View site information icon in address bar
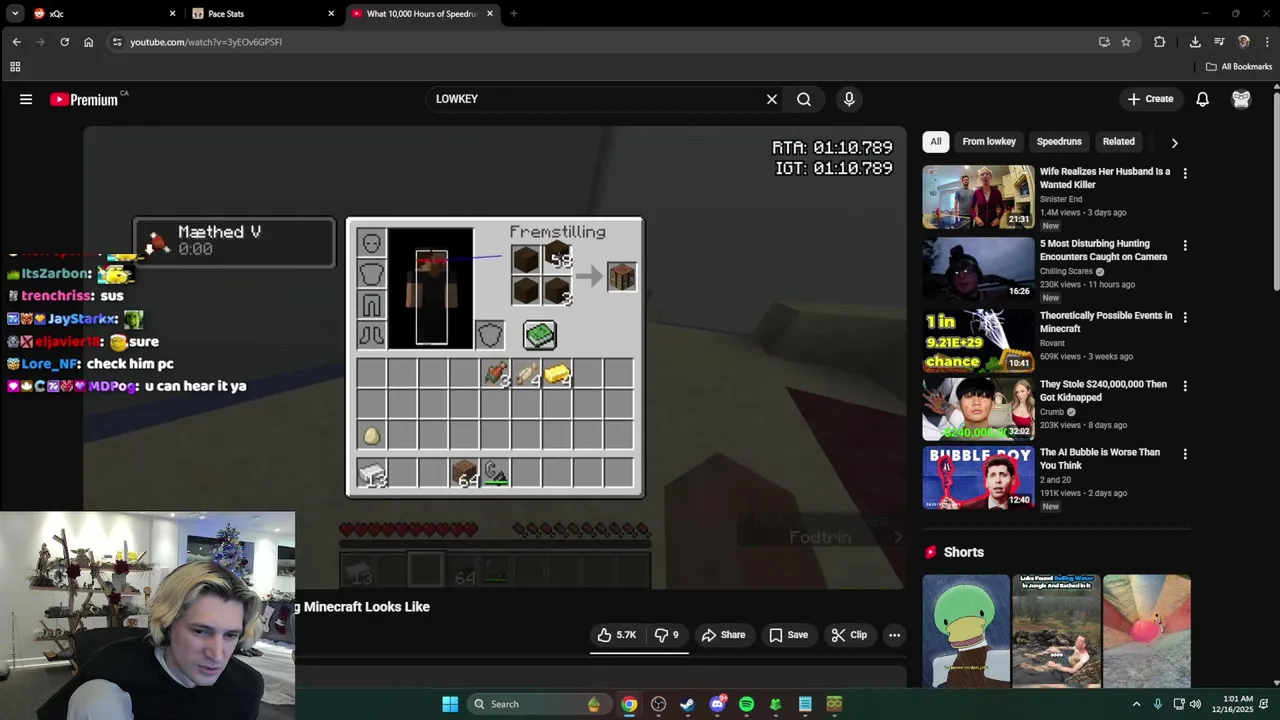1280x720 pixels. click(x=117, y=42)
